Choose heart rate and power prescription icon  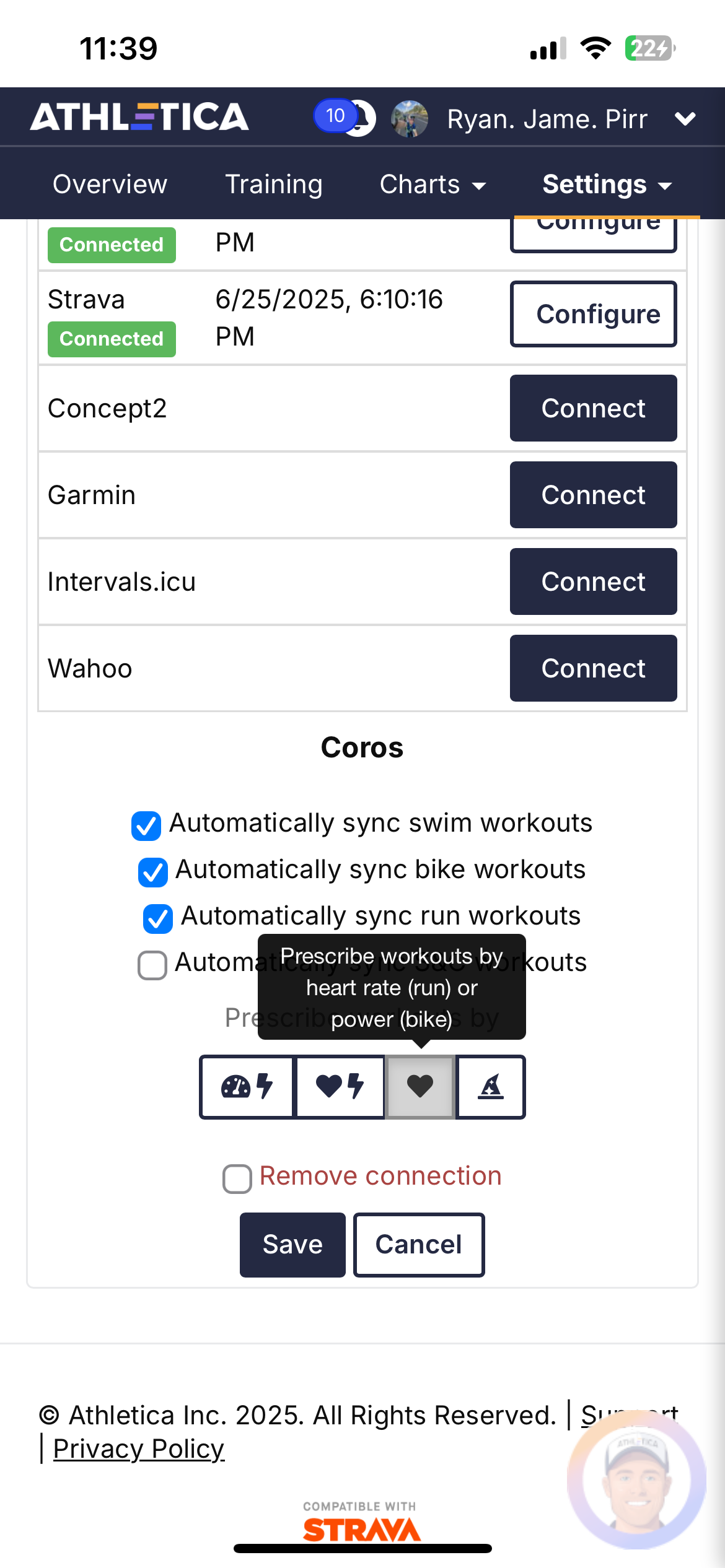(340, 1086)
